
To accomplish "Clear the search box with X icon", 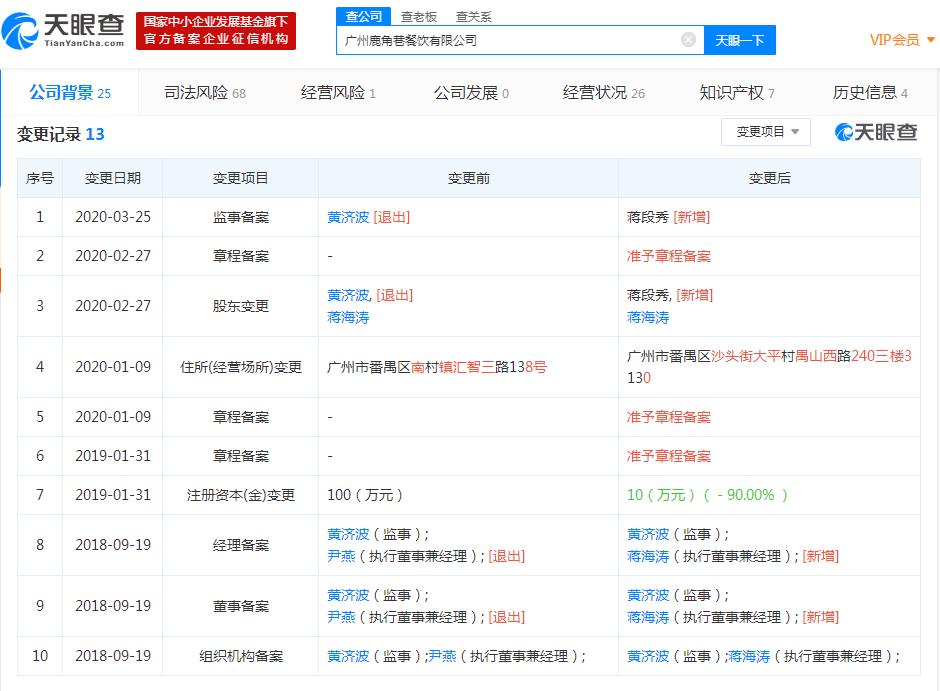I will [688, 40].
